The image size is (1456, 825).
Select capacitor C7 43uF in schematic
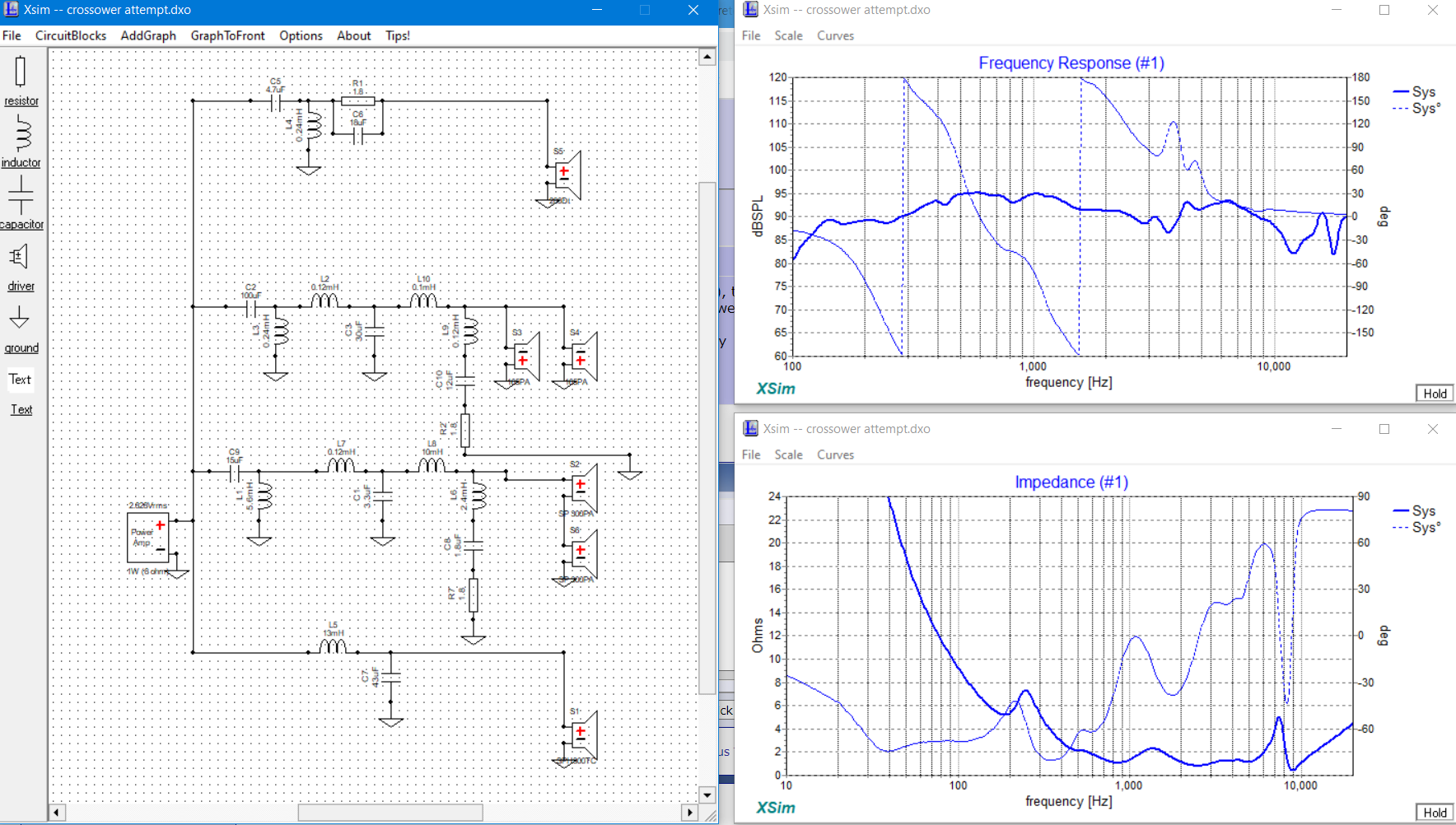[x=390, y=677]
